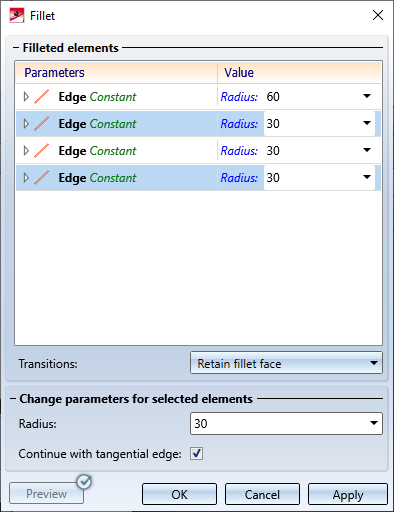Click the fourth Edge row's red line icon
The width and height of the screenshot is (394, 512).
coord(42,178)
